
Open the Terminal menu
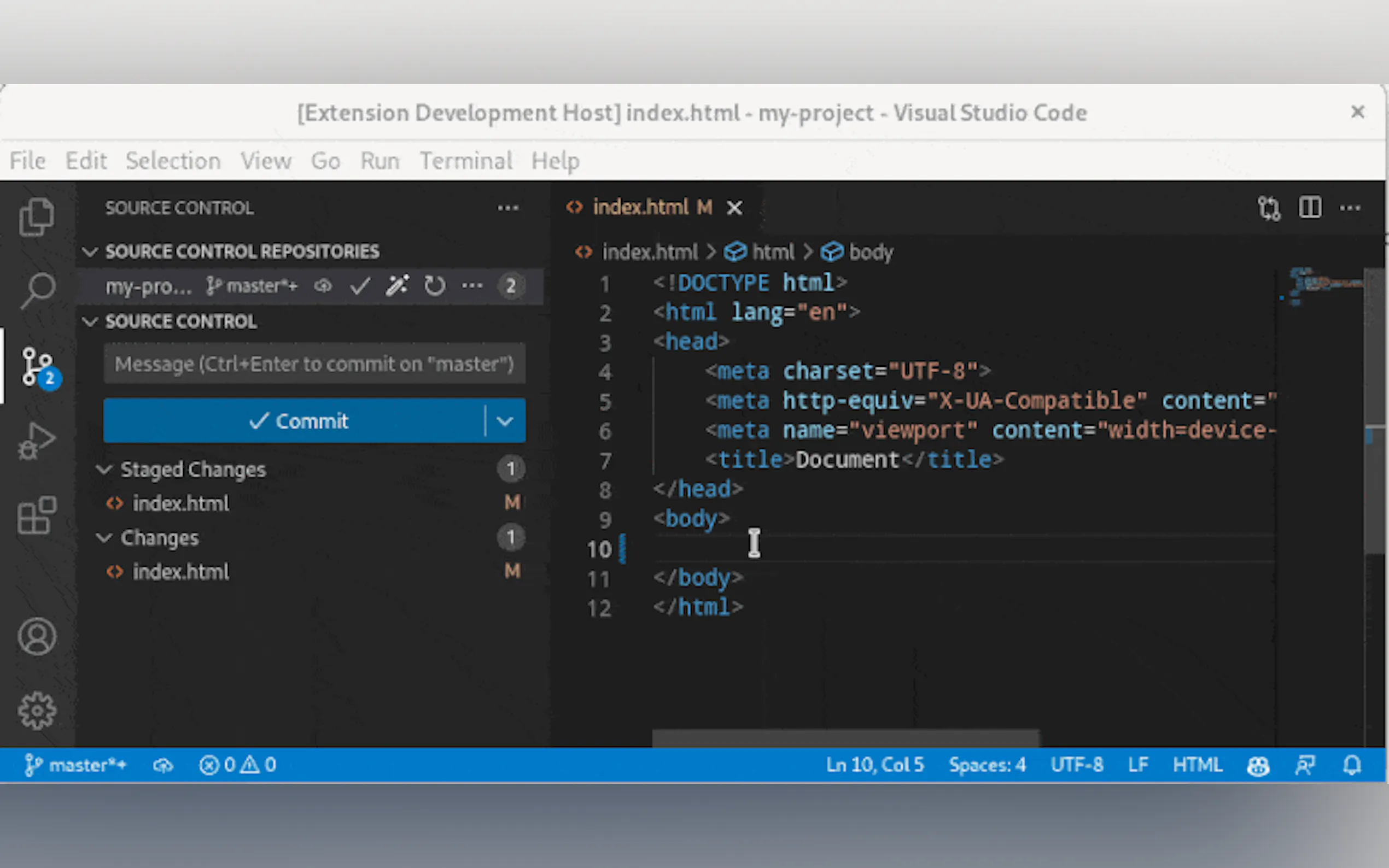(x=466, y=161)
